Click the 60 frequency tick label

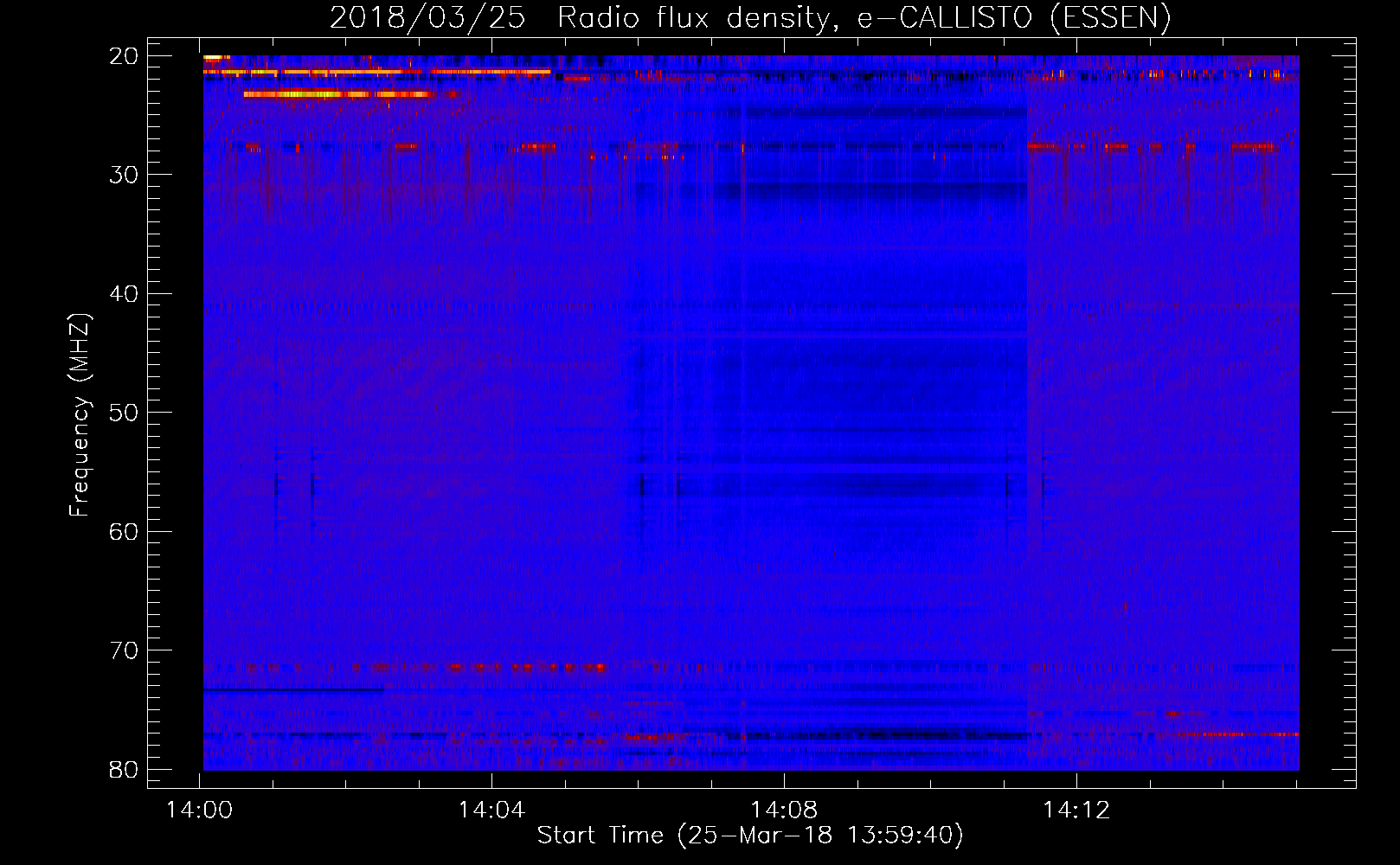pos(125,531)
